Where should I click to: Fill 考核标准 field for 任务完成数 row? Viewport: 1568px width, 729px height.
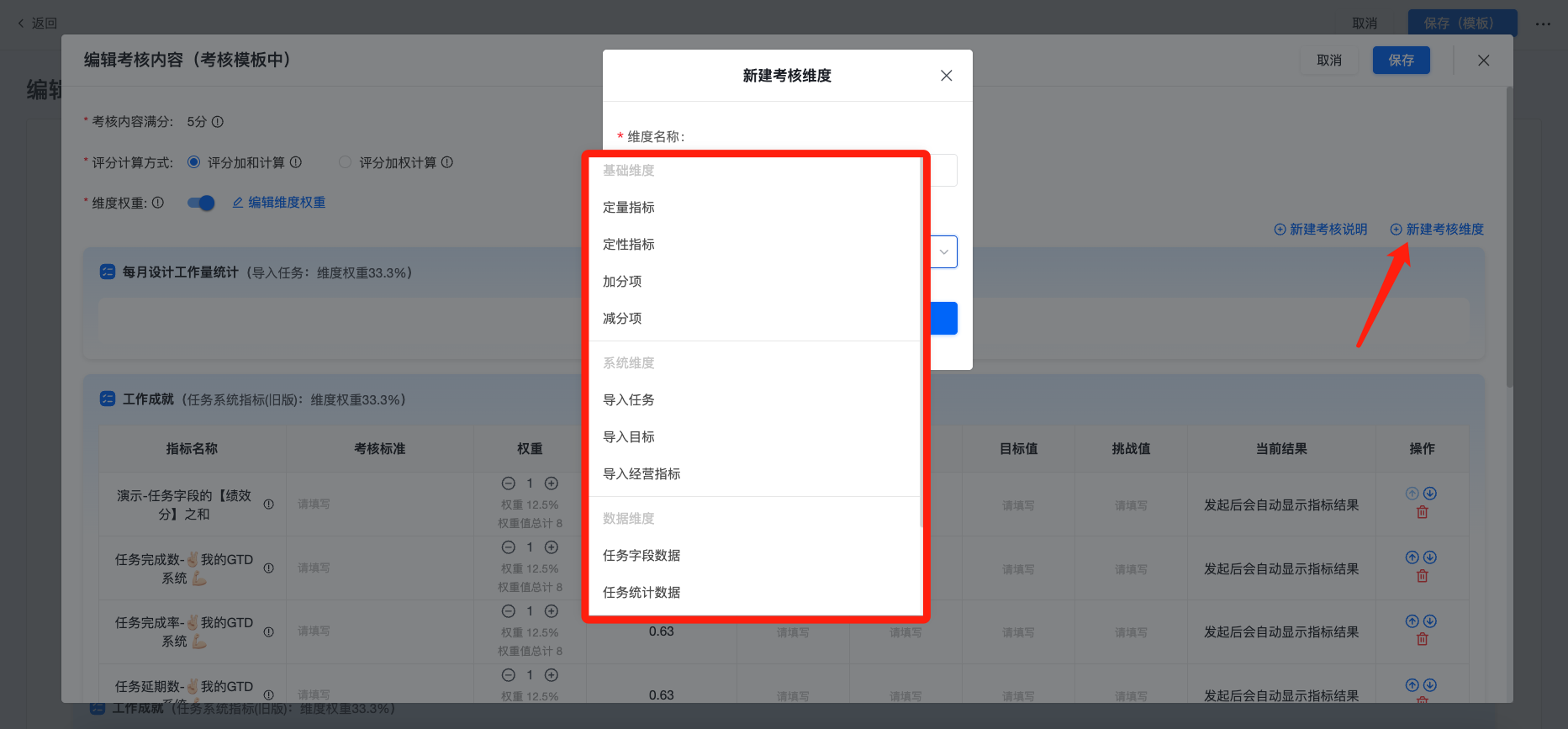point(379,568)
